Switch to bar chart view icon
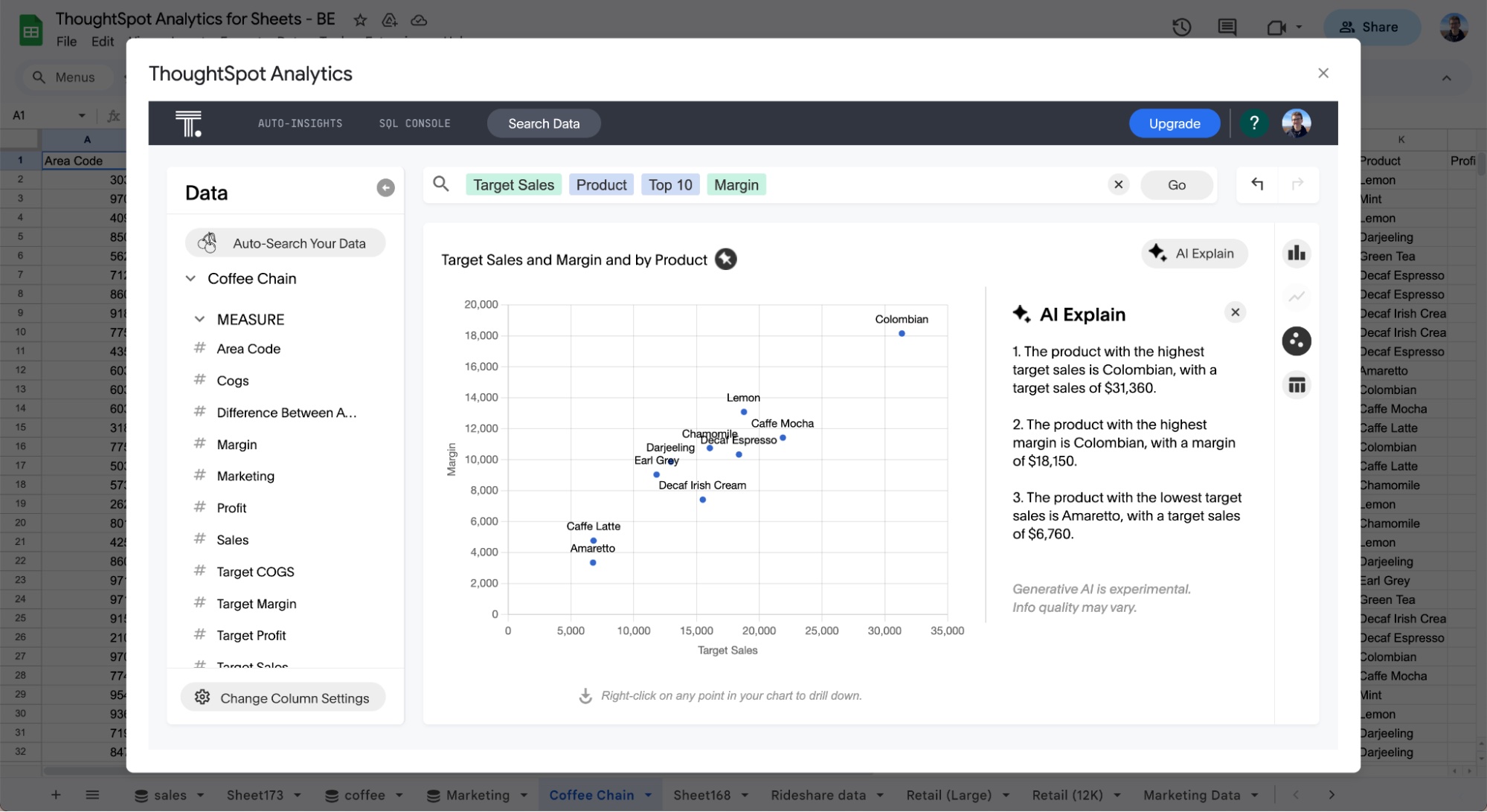The width and height of the screenshot is (1487, 812). (1297, 254)
